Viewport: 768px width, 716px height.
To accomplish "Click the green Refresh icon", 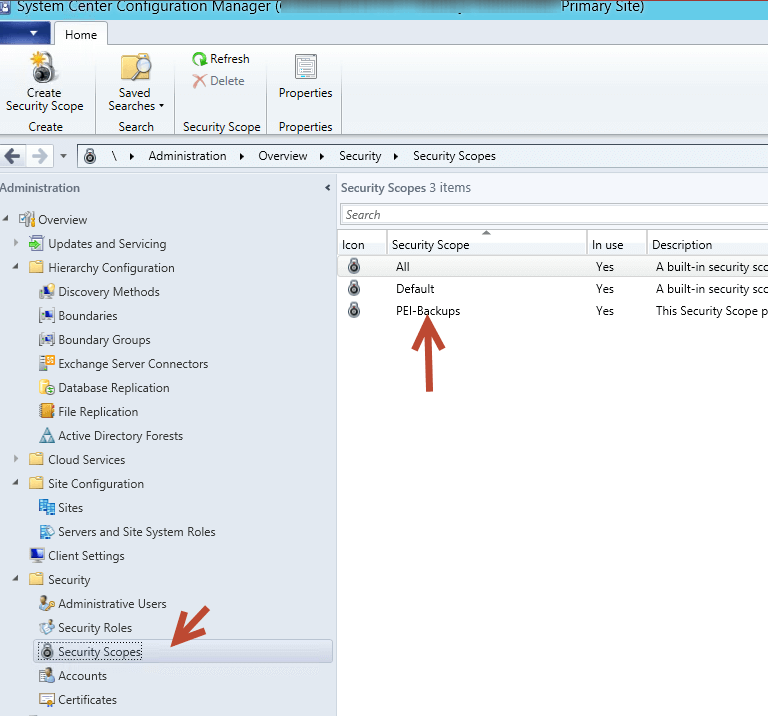I will point(199,59).
